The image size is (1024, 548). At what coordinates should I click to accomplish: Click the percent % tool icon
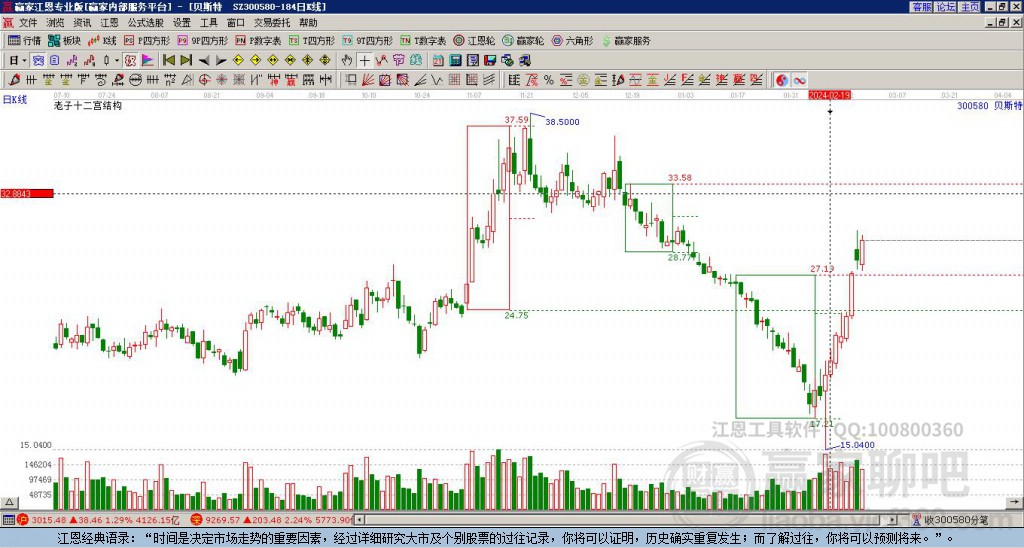pos(549,80)
